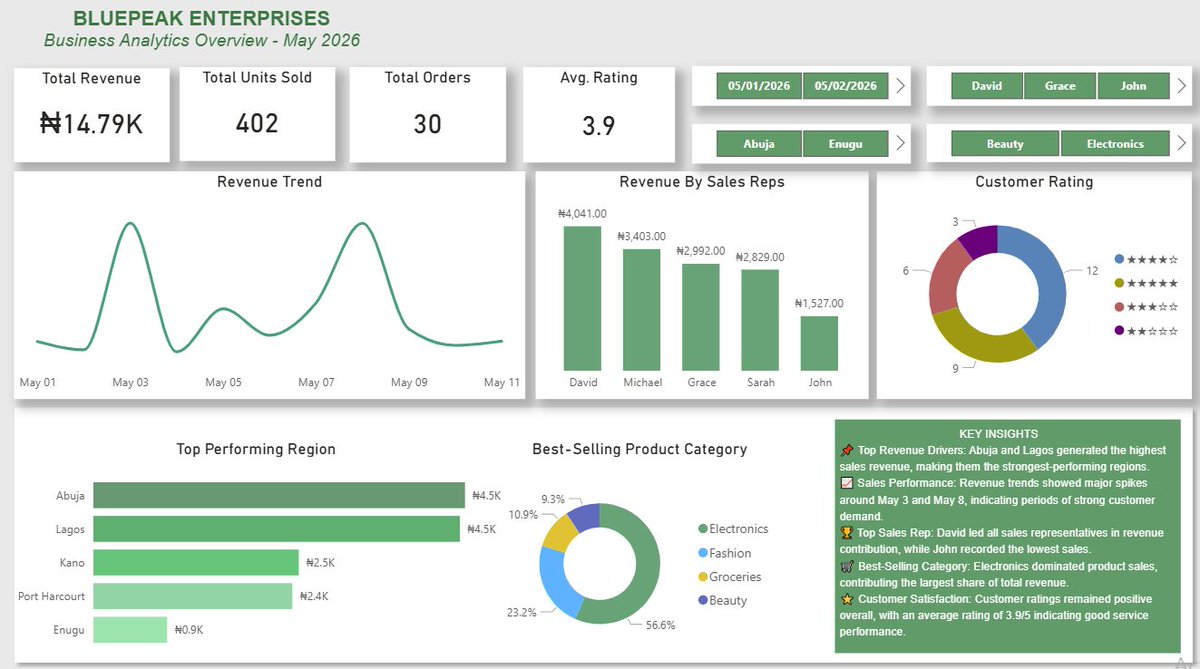This screenshot has height=669, width=1200.
Task: Expand the date slicer with its arrow
Action: point(900,86)
